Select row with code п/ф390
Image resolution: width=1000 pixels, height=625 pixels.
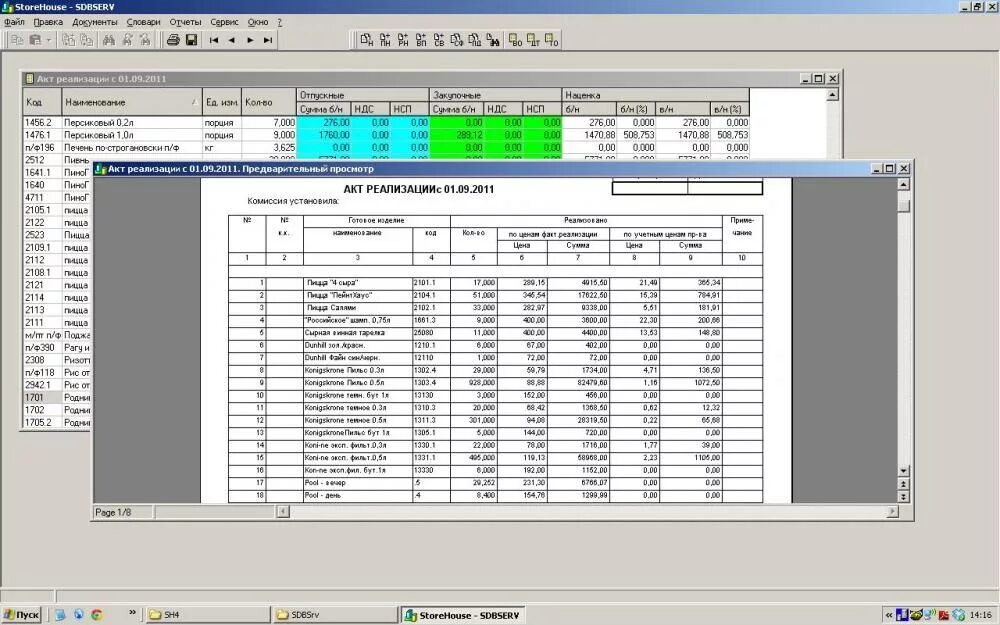(x=42, y=348)
